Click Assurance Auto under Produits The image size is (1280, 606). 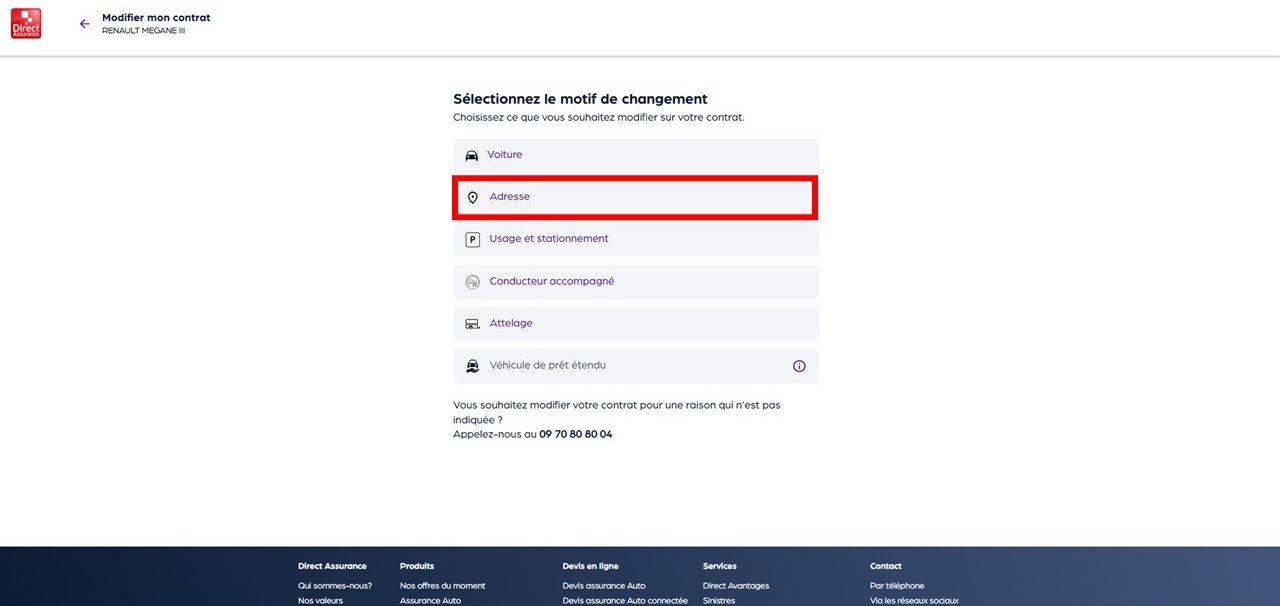pyautogui.click(x=430, y=601)
